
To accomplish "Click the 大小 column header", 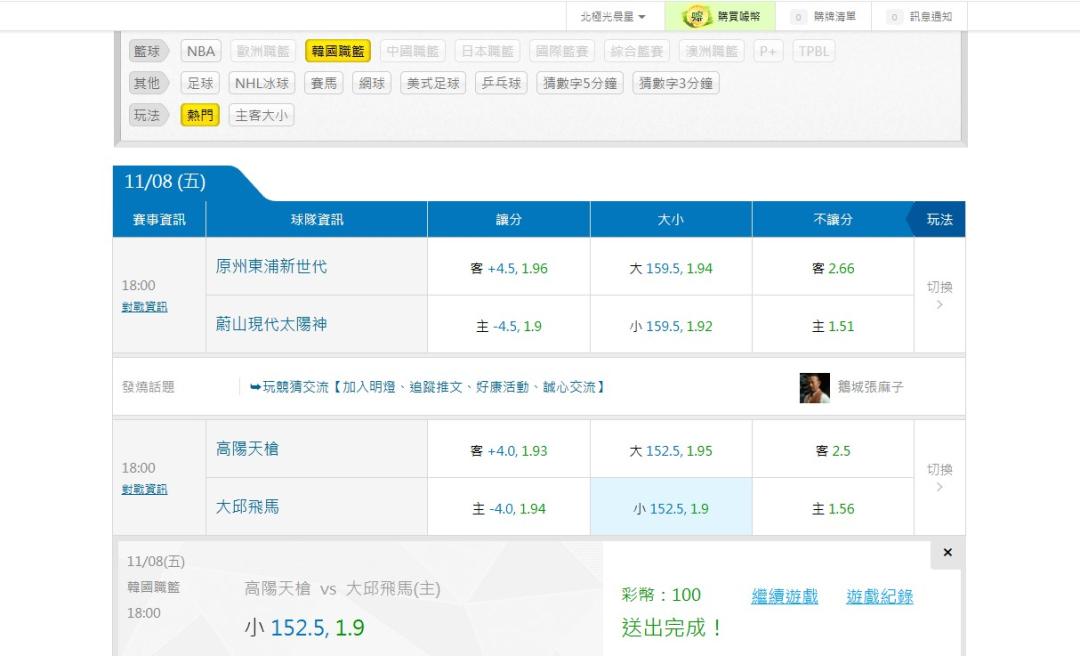I will (671, 219).
